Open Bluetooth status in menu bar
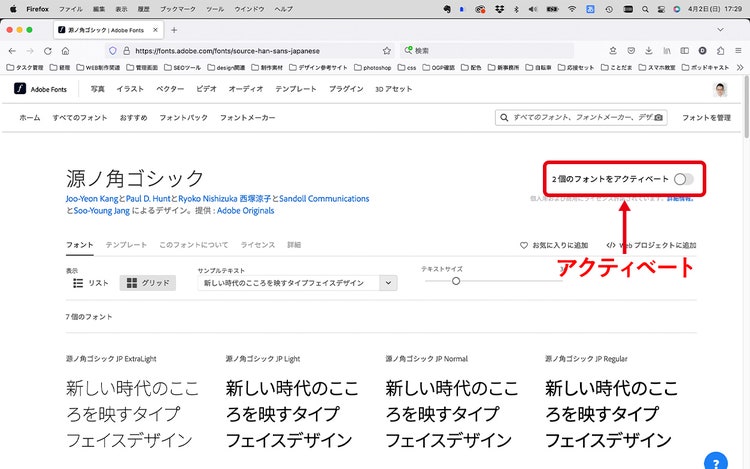 pyautogui.click(x=516, y=9)
